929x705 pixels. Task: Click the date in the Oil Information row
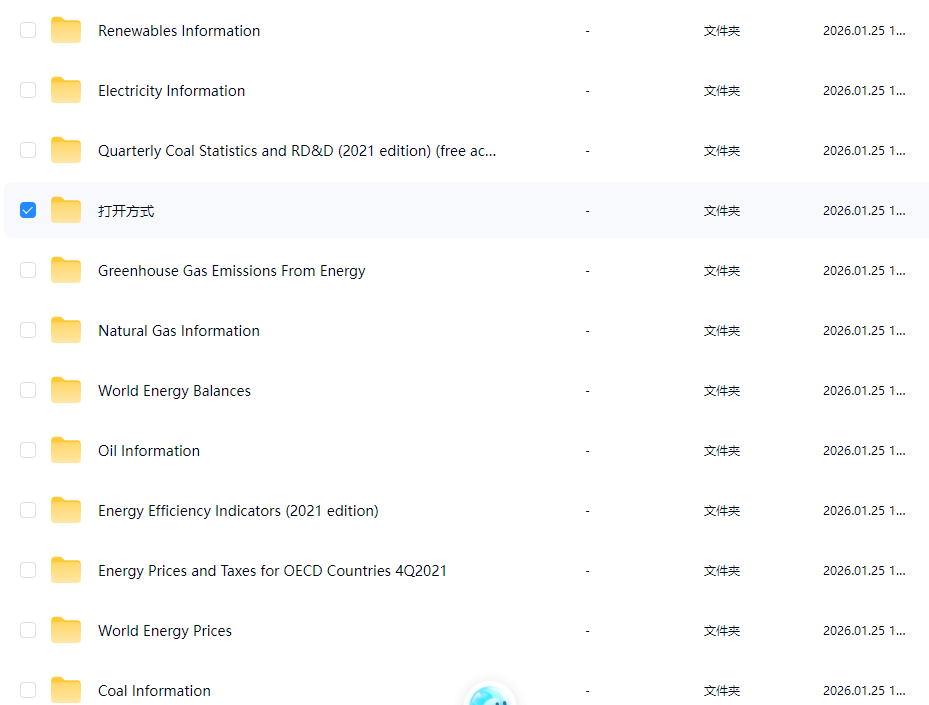click(x=864, y=451)
